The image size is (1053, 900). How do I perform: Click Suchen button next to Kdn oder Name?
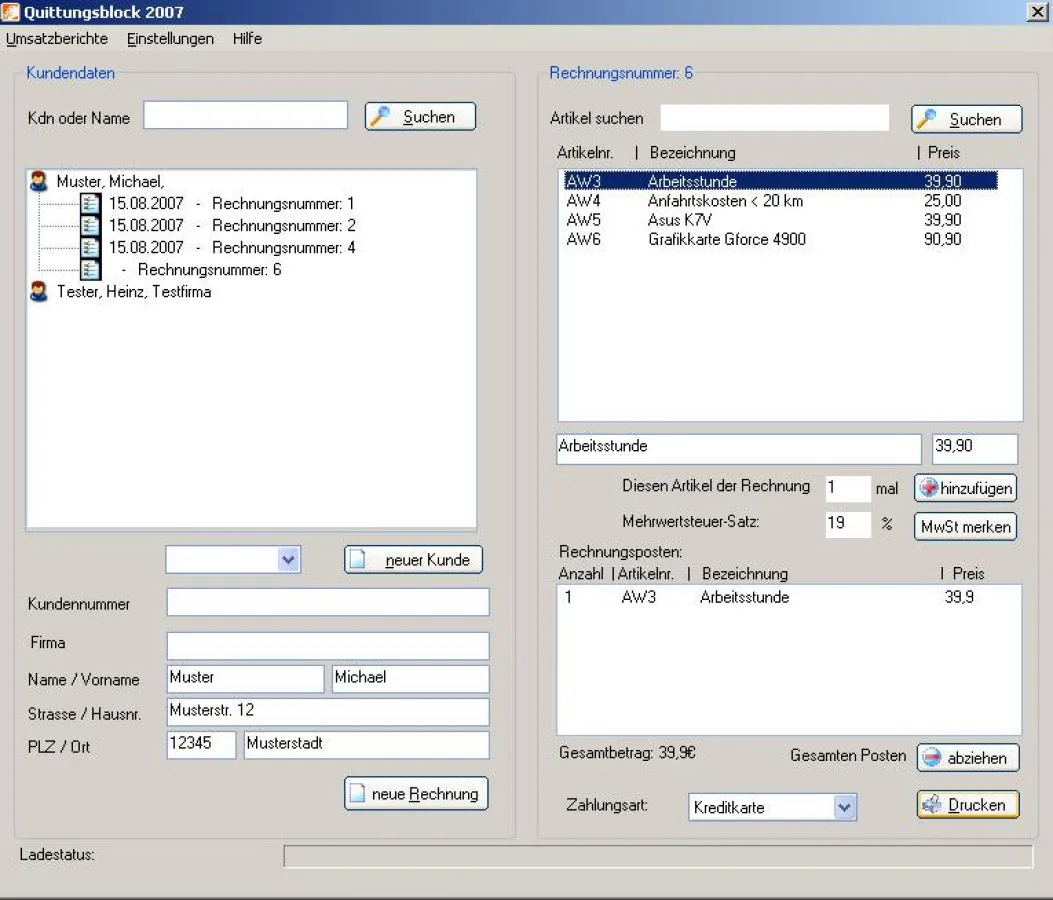[x=420, y=117]
